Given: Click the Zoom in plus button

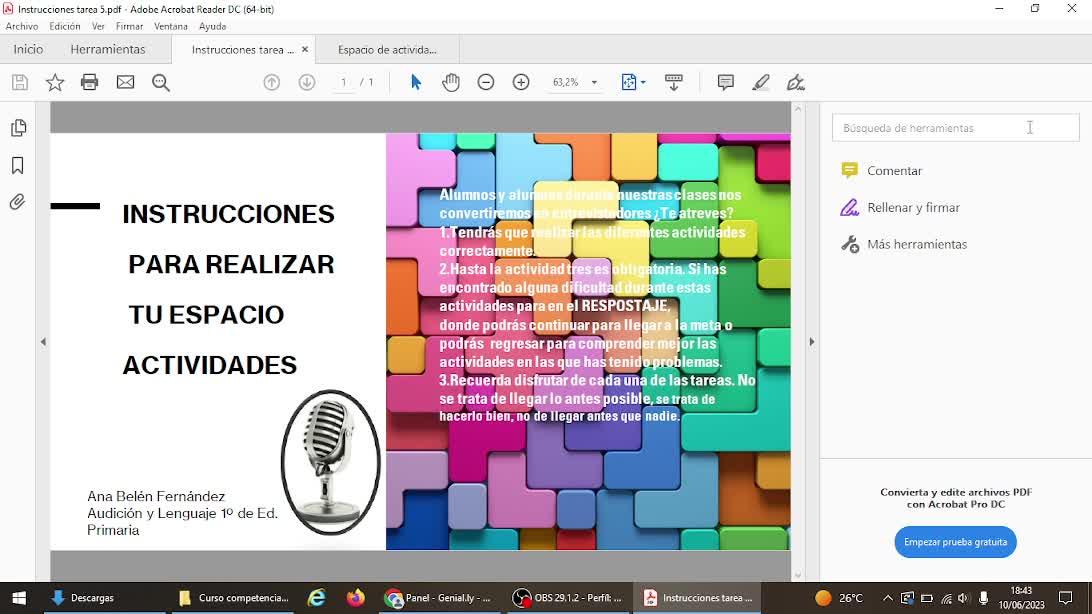Looking at the screenshot, I should (x=521, y=83).
